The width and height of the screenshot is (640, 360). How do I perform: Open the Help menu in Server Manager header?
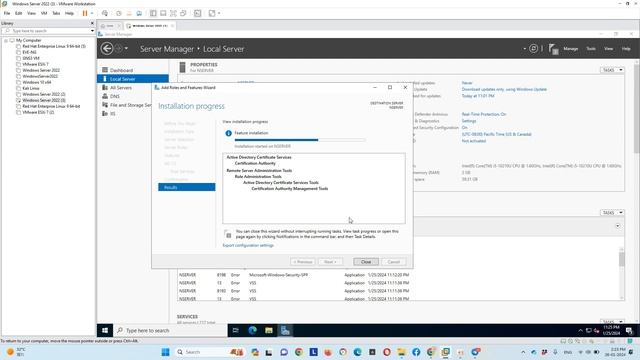[626, 49]
